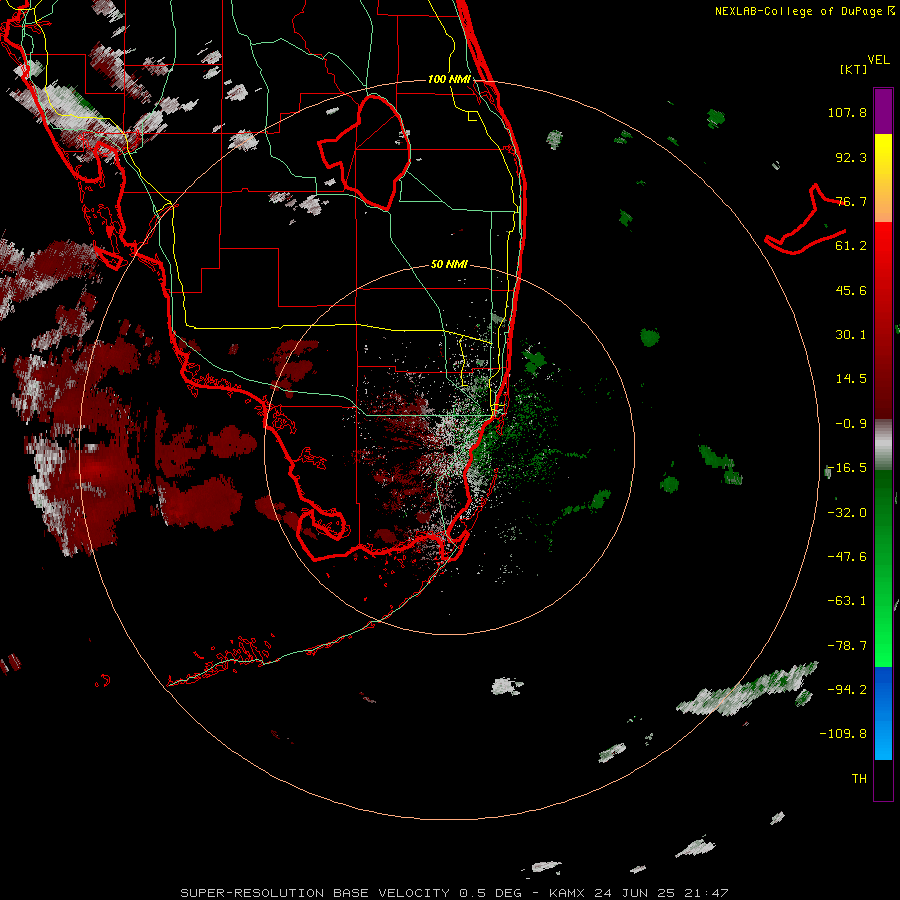900x900 pixels.
Task: Pick the purple segment of the velocity scale
Action: (x=883, y=112)
